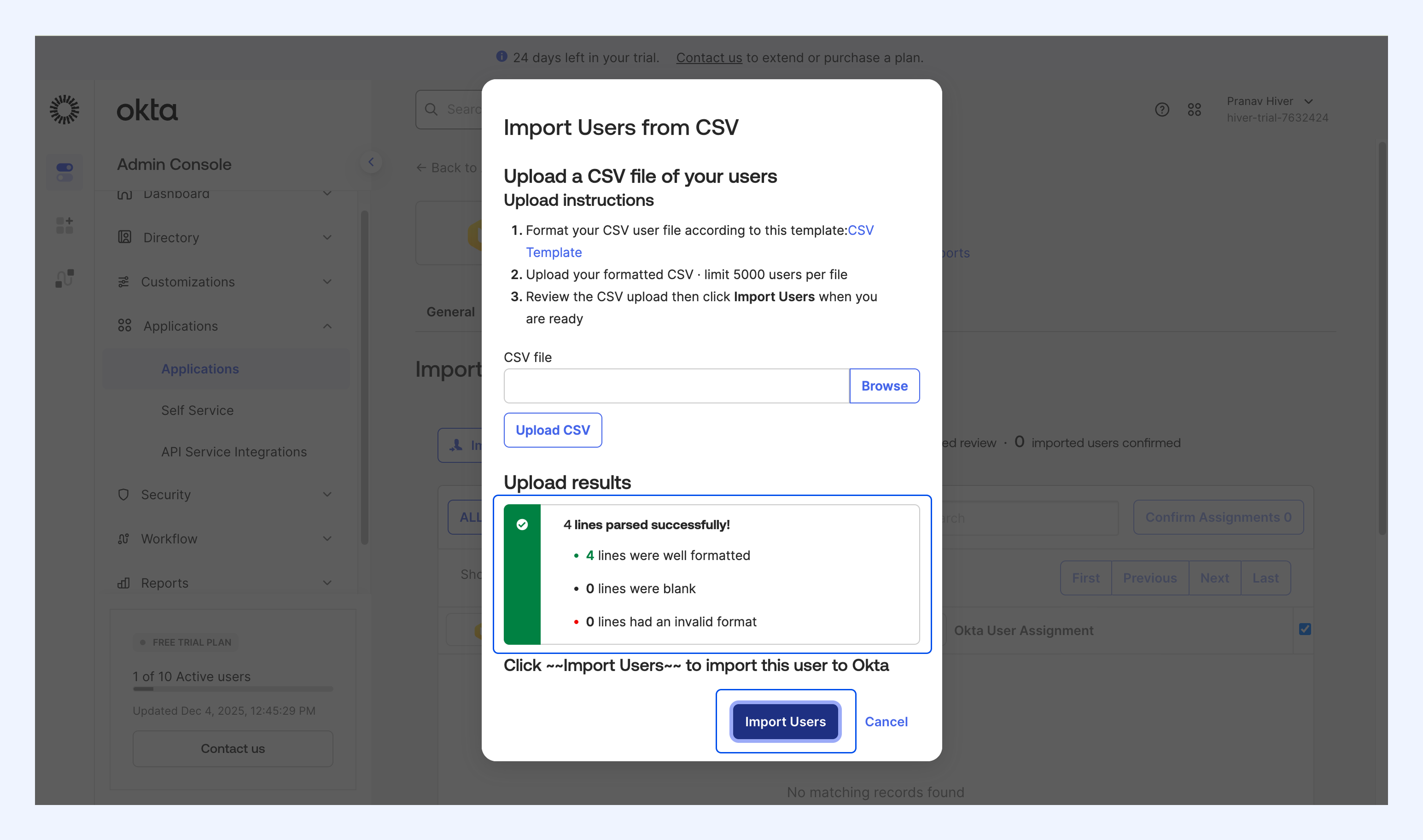Expand the Dashboard menu section
The image size is (1423, 840).
pyautogui.click(x=327, y=193)
